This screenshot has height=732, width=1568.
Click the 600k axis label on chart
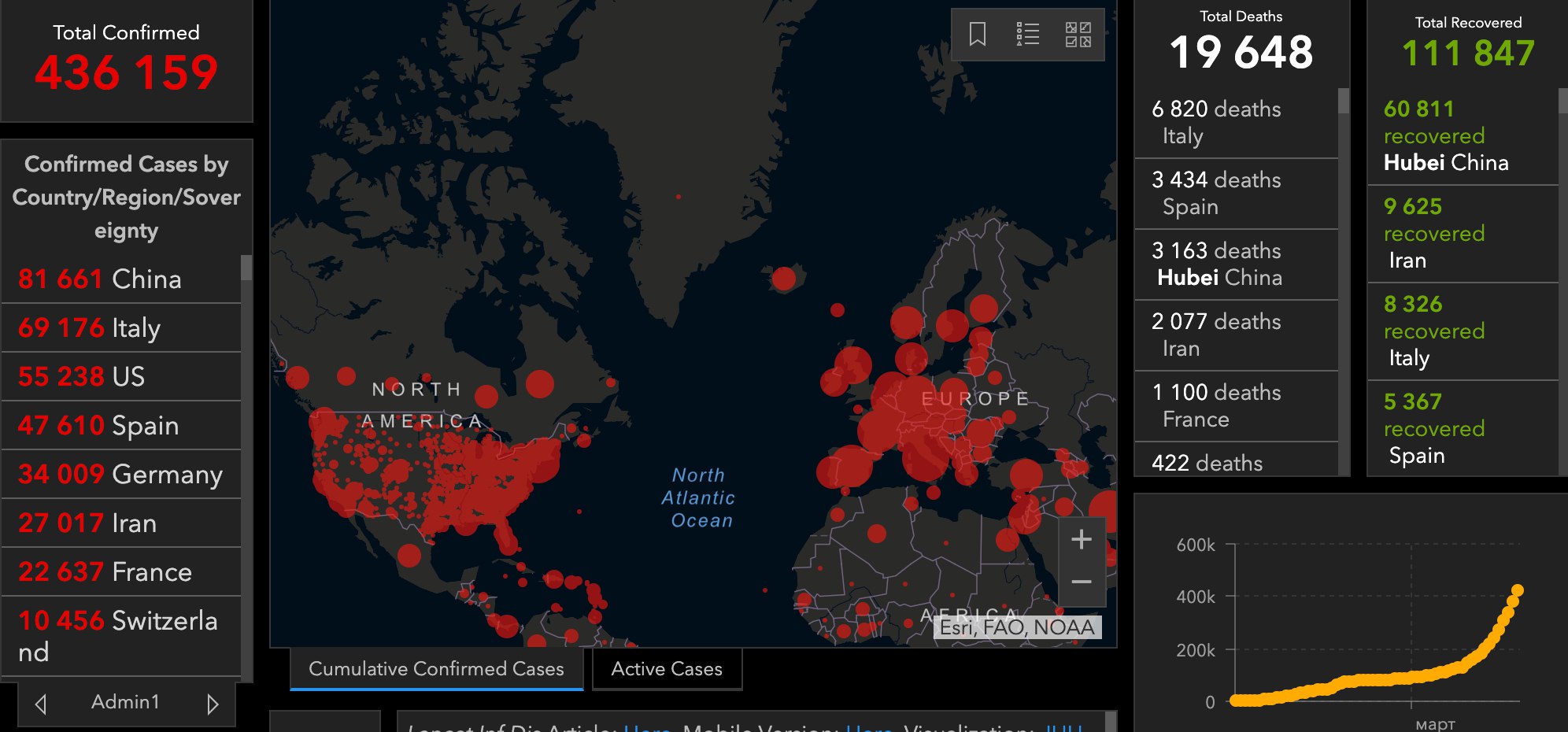[1196, 545]
